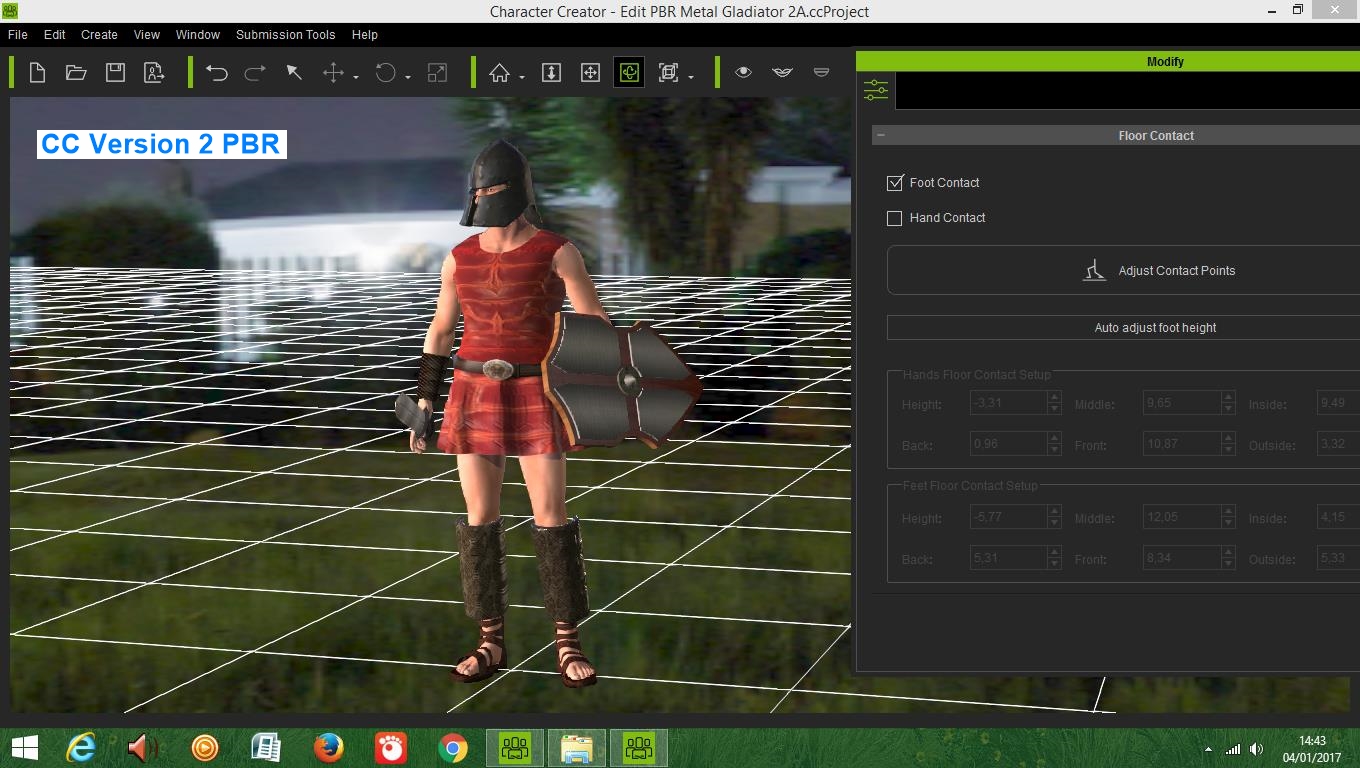Click Auto adjust foot height button
1360x768 pixels.
(x=1123, y=328)
